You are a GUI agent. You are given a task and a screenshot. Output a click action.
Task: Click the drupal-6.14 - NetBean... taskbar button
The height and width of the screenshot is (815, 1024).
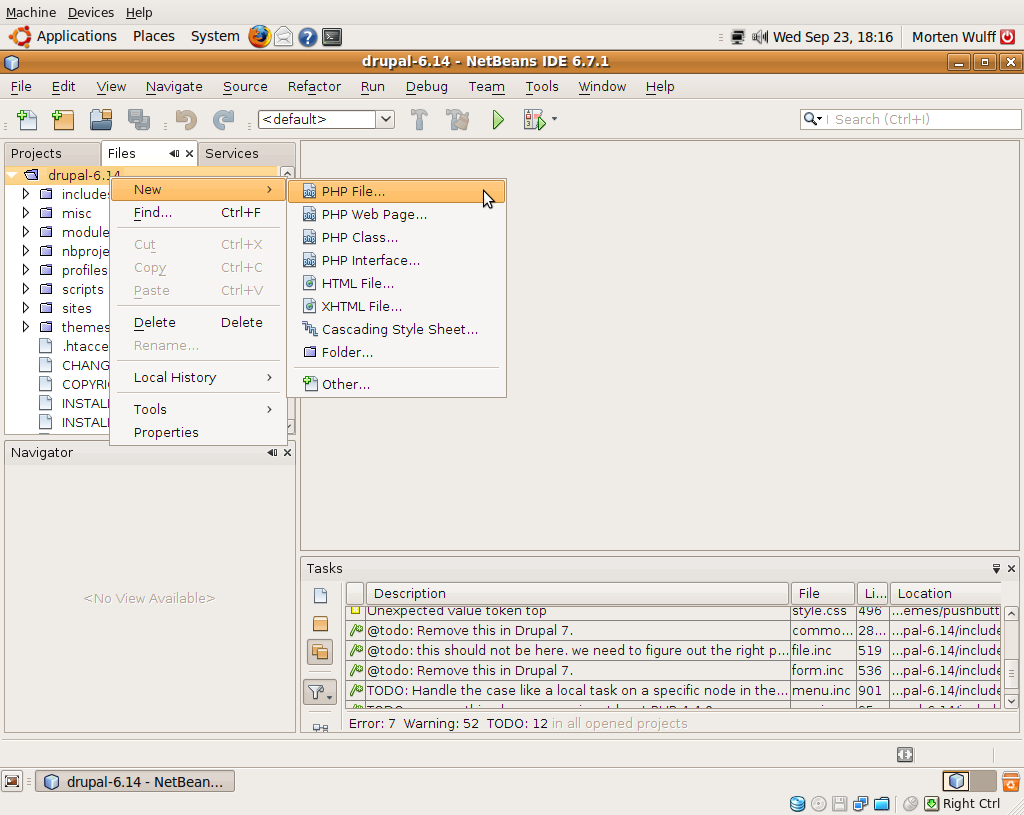[x=135, y=782]
